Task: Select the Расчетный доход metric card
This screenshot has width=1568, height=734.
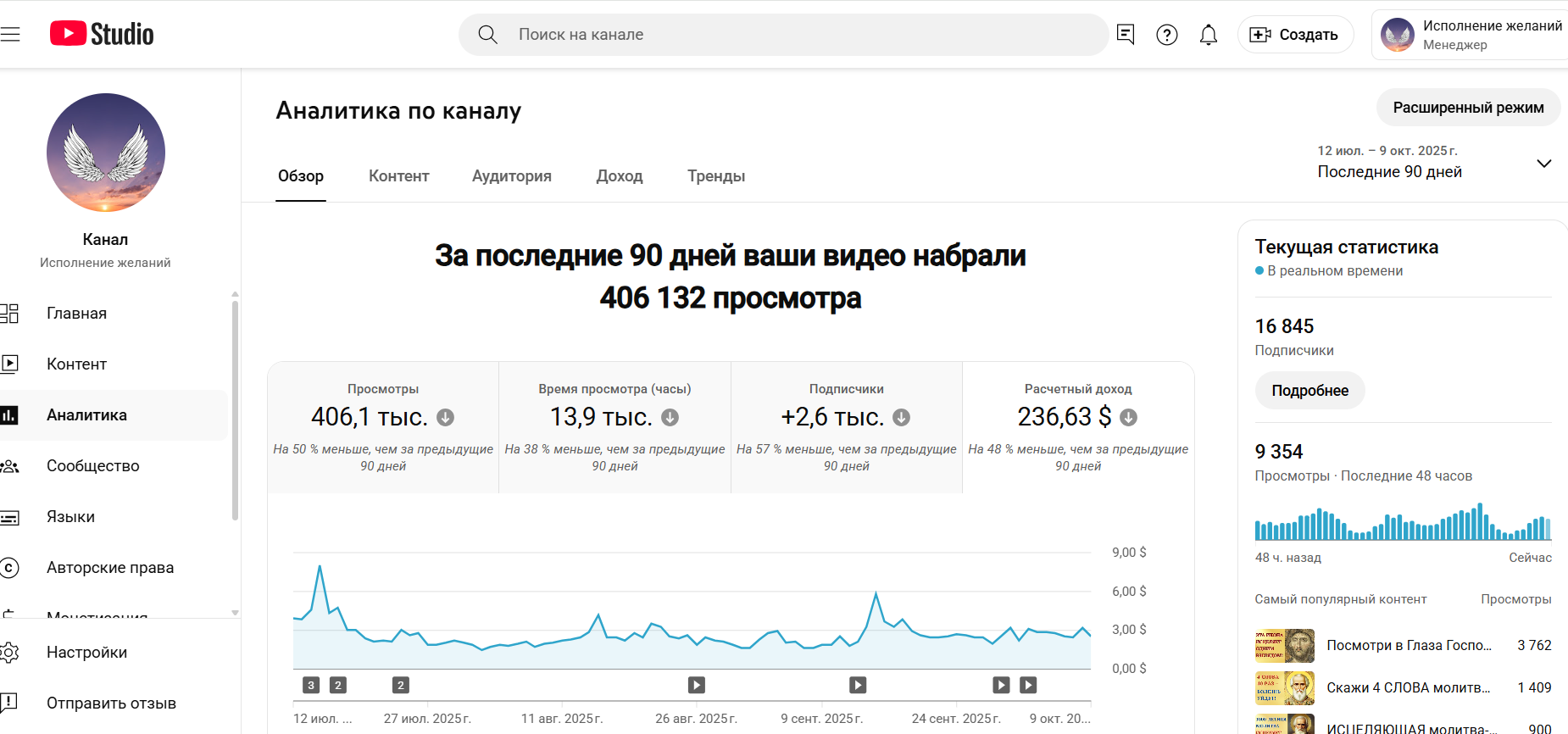Action: click(x=1079, y=428)
